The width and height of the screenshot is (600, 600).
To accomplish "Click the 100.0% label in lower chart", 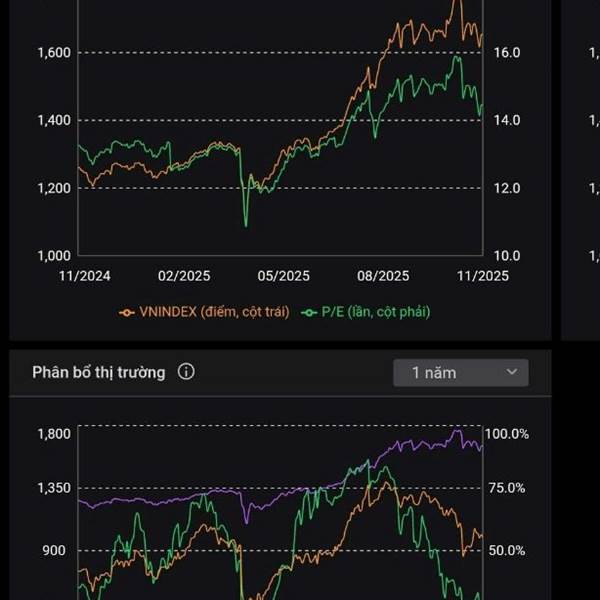I will [x=507, y=434].
